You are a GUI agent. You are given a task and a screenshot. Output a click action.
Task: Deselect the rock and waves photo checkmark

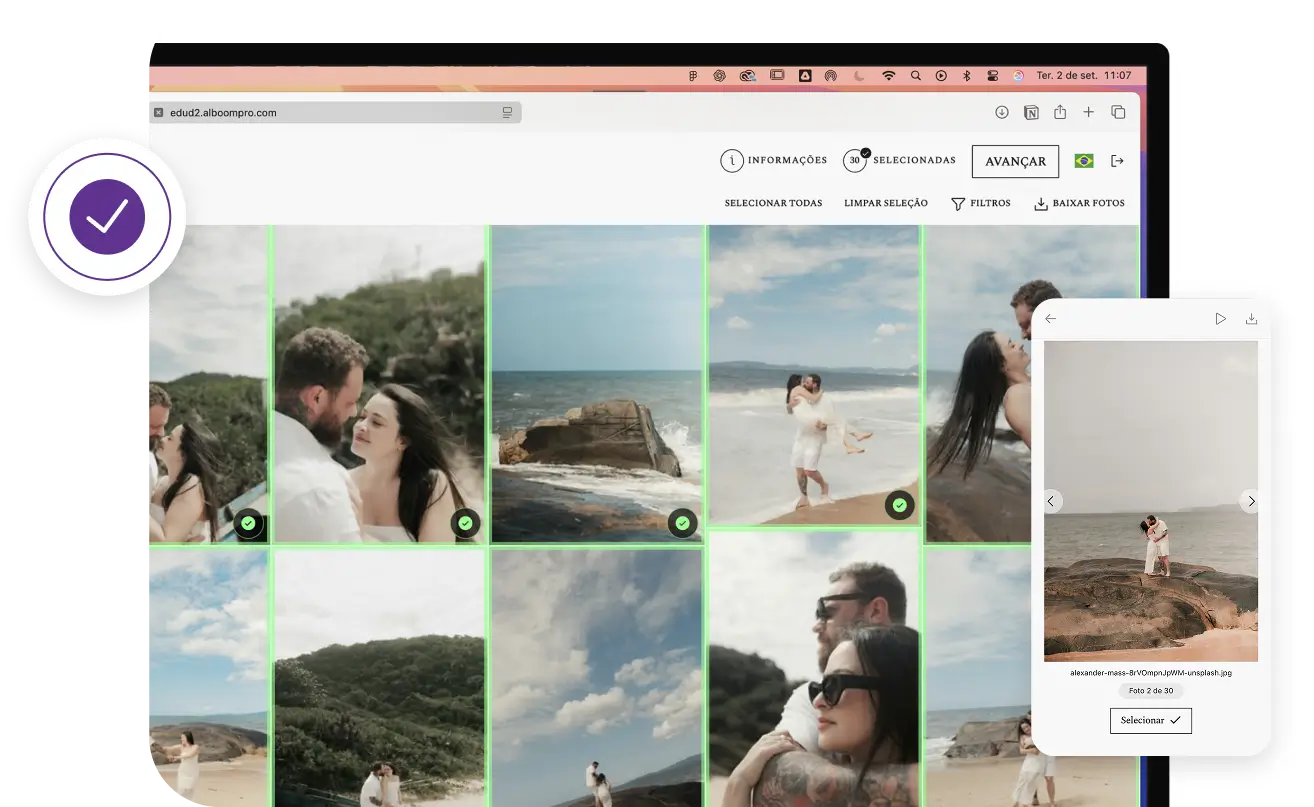(x=682, y=523)
